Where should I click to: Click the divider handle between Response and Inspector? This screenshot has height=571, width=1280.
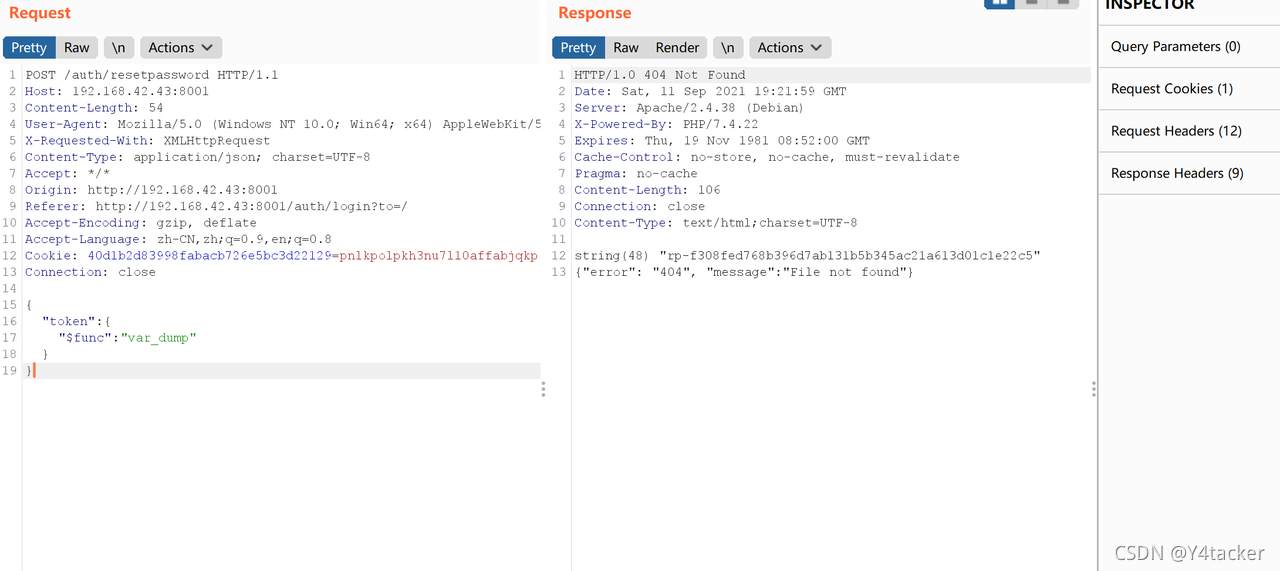[x=1093, y=389]
